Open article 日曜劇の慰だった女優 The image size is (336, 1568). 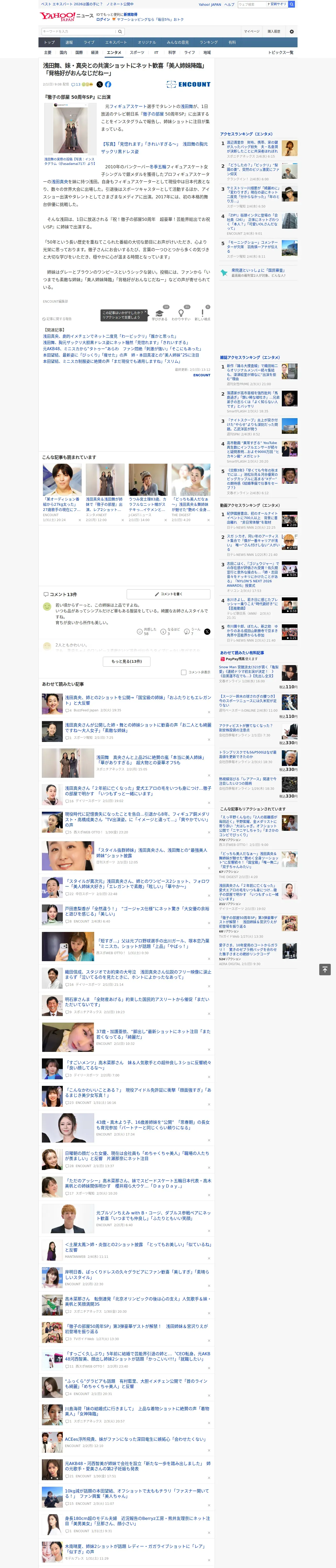point(137,1155)
